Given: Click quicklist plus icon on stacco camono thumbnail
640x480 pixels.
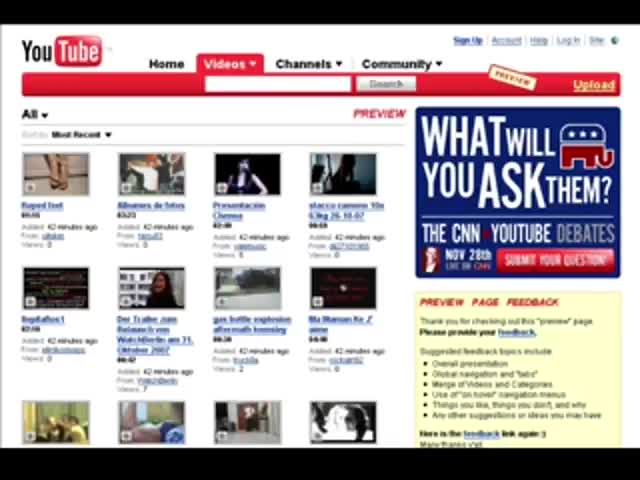Looking at the screenshot, I should (318, 187).
